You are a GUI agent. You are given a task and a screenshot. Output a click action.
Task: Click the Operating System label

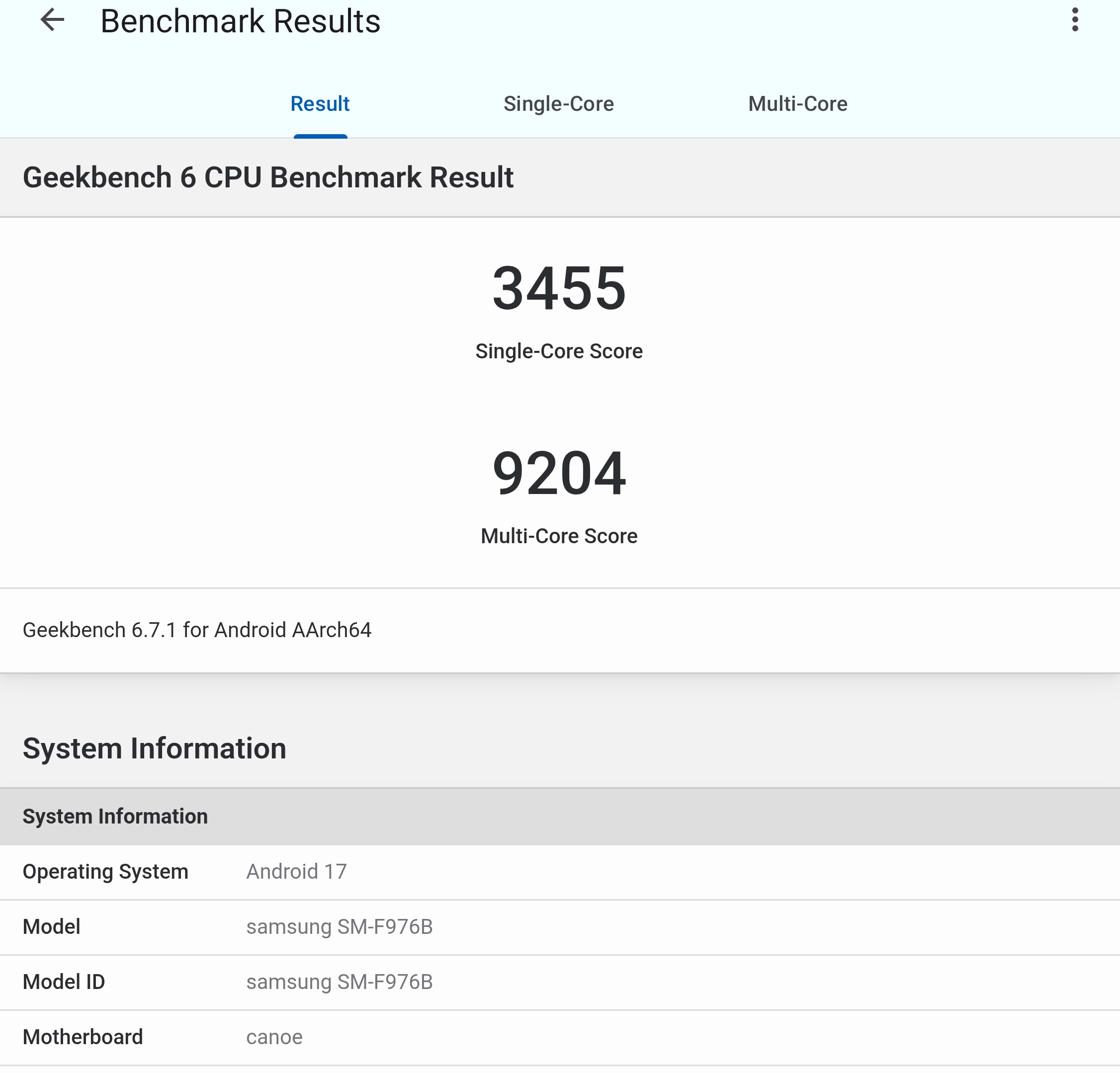pyautogui.click(x=105, y=871)
